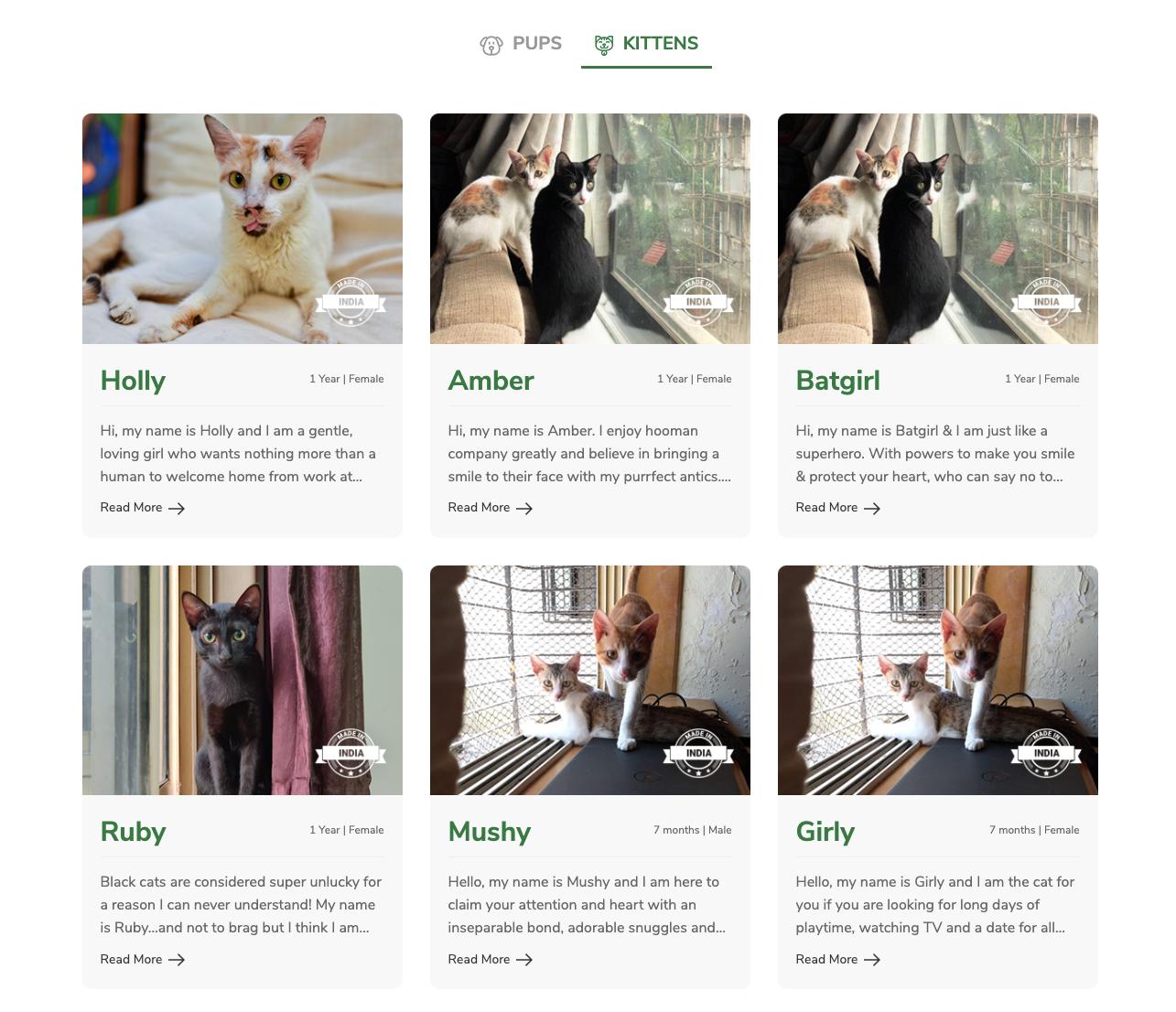Click the Made in India badge on Mushy's photo

pos(698,753)
